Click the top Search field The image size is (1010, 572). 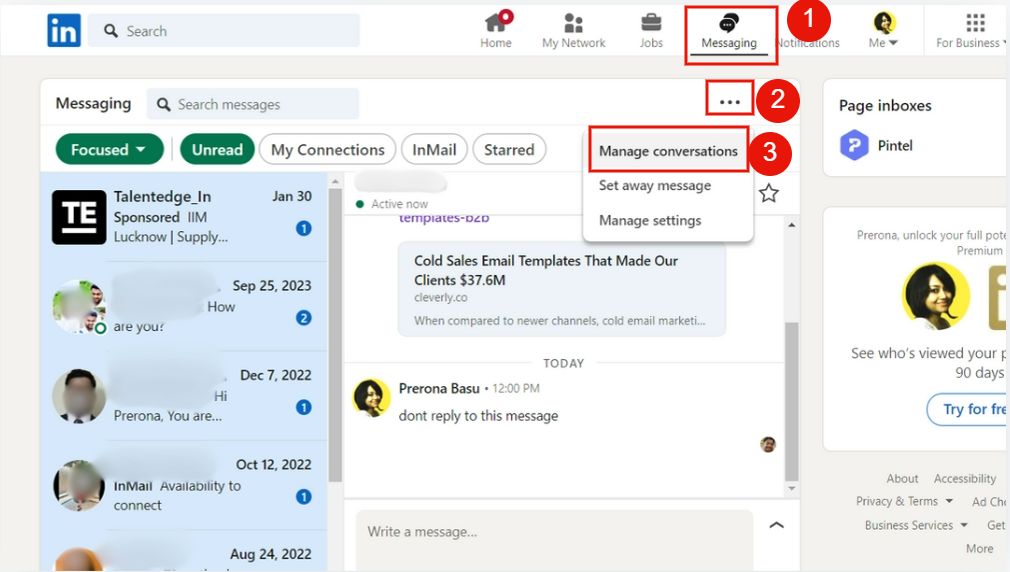[224, 31]
